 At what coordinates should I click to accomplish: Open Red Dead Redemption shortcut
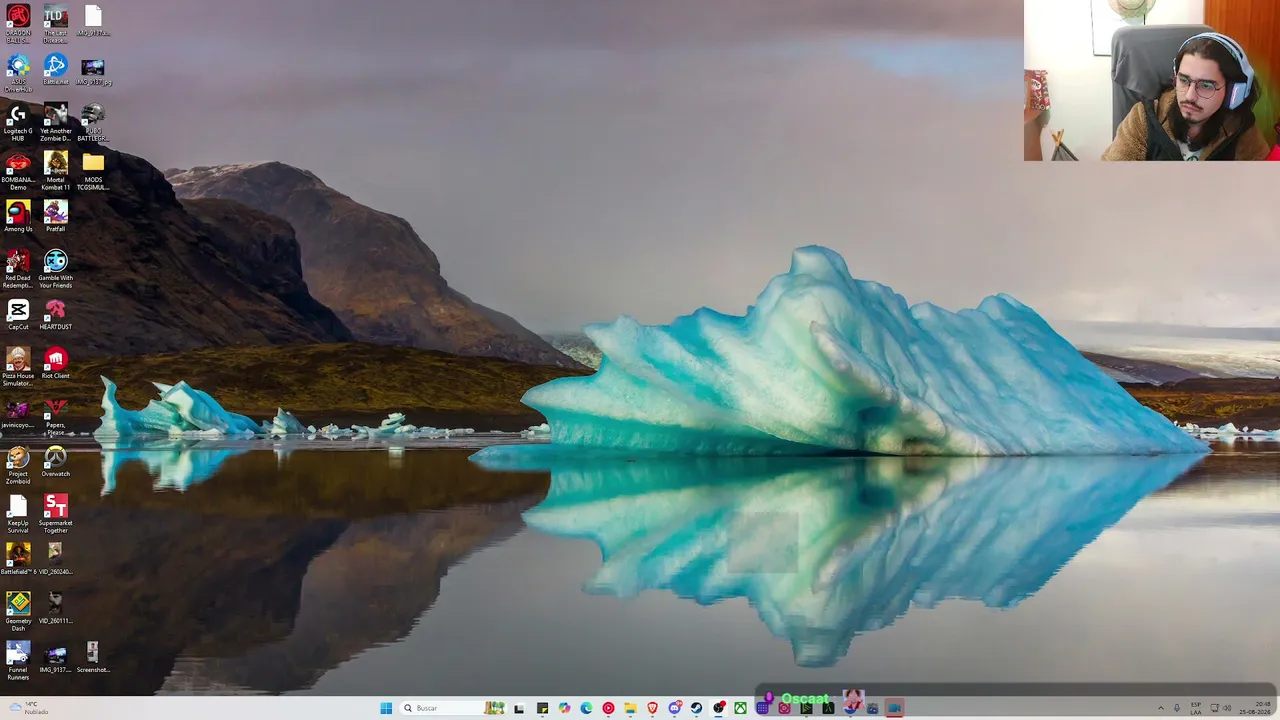click(x=18, y=269)
